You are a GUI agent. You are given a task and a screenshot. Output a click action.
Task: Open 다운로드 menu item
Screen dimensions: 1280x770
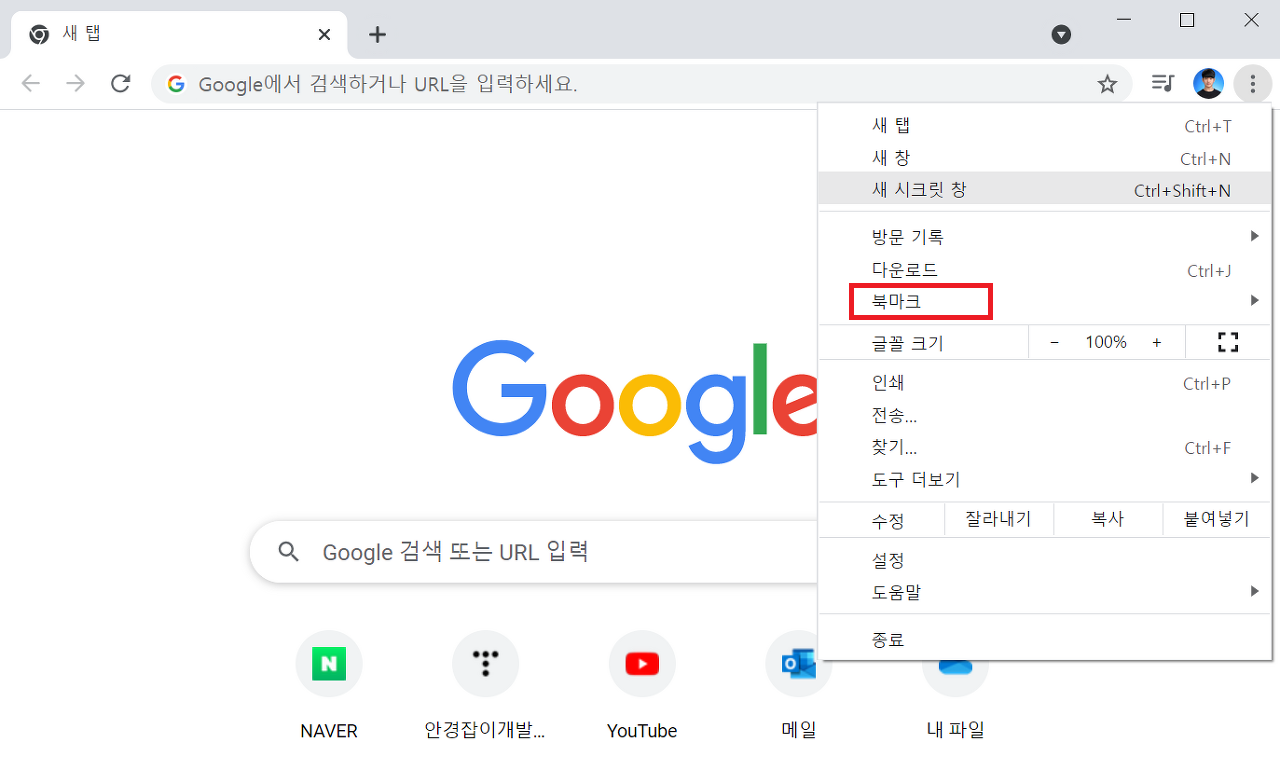(1045, 270)
